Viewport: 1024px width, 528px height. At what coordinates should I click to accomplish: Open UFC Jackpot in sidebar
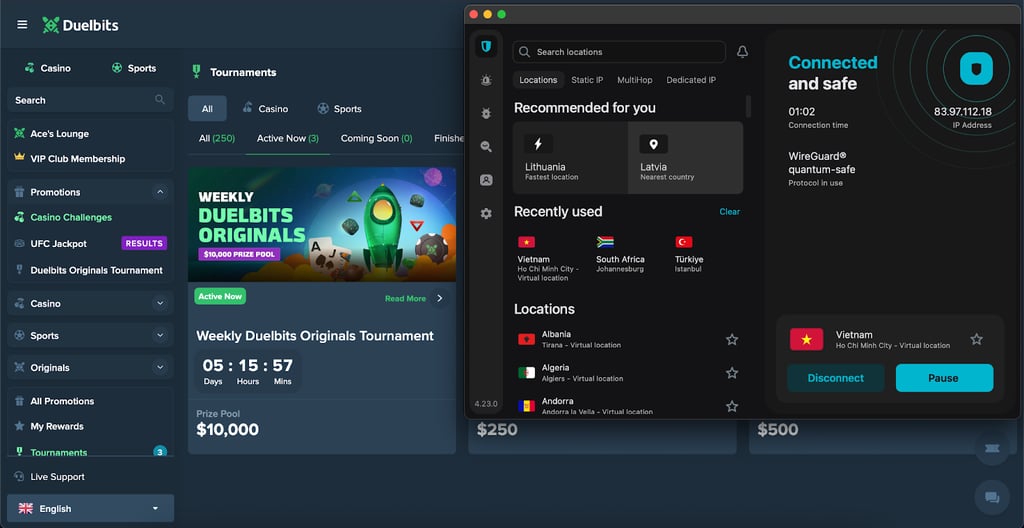click(59, 243)
